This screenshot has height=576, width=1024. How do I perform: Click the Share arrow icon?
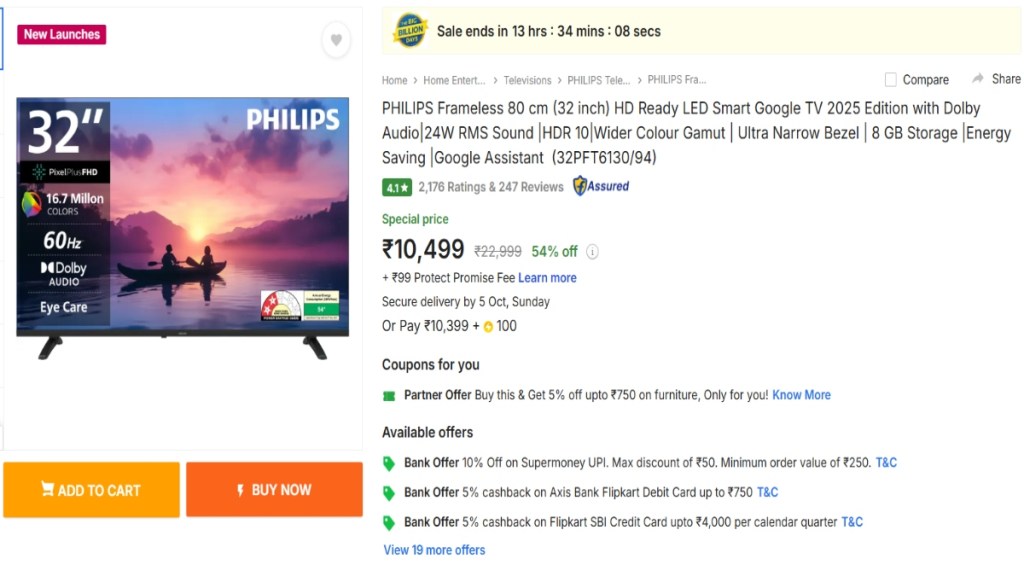point(978,79)
